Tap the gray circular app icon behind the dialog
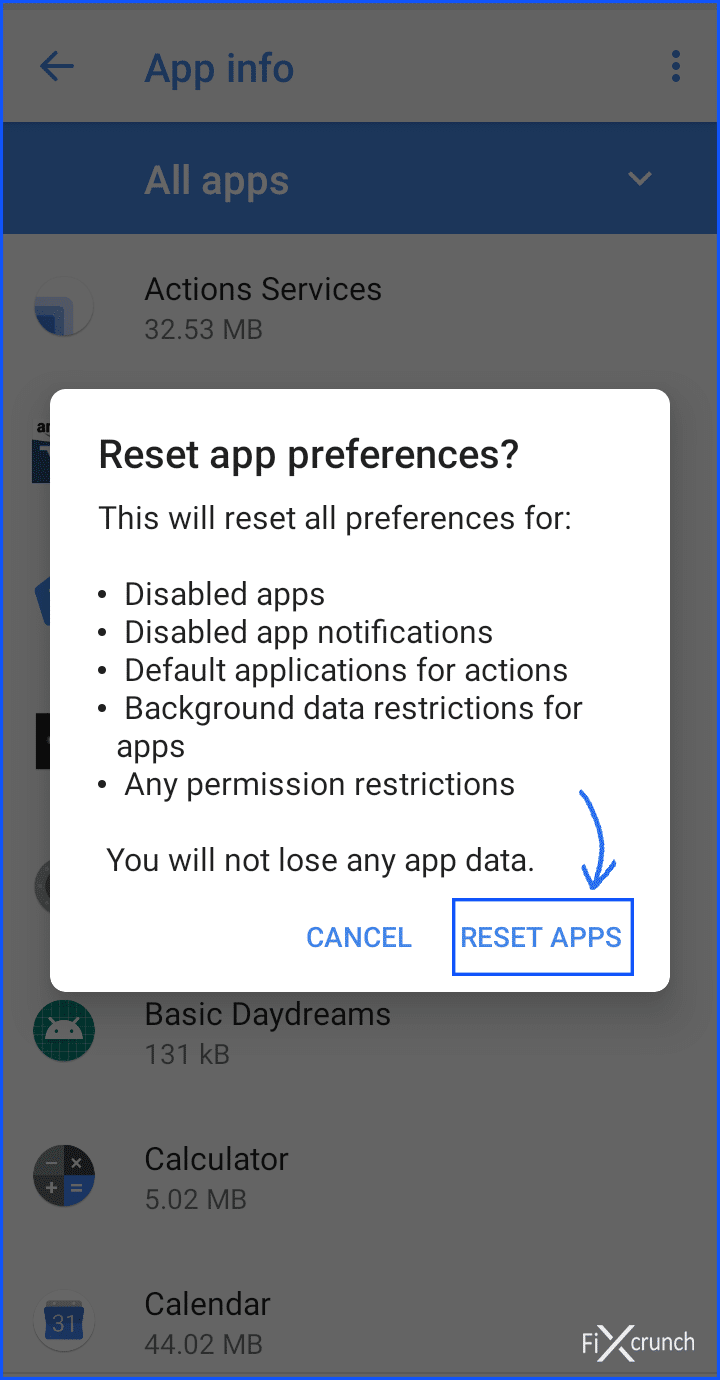The height and width of the screenshot is (1380, 720). point(42,887)
